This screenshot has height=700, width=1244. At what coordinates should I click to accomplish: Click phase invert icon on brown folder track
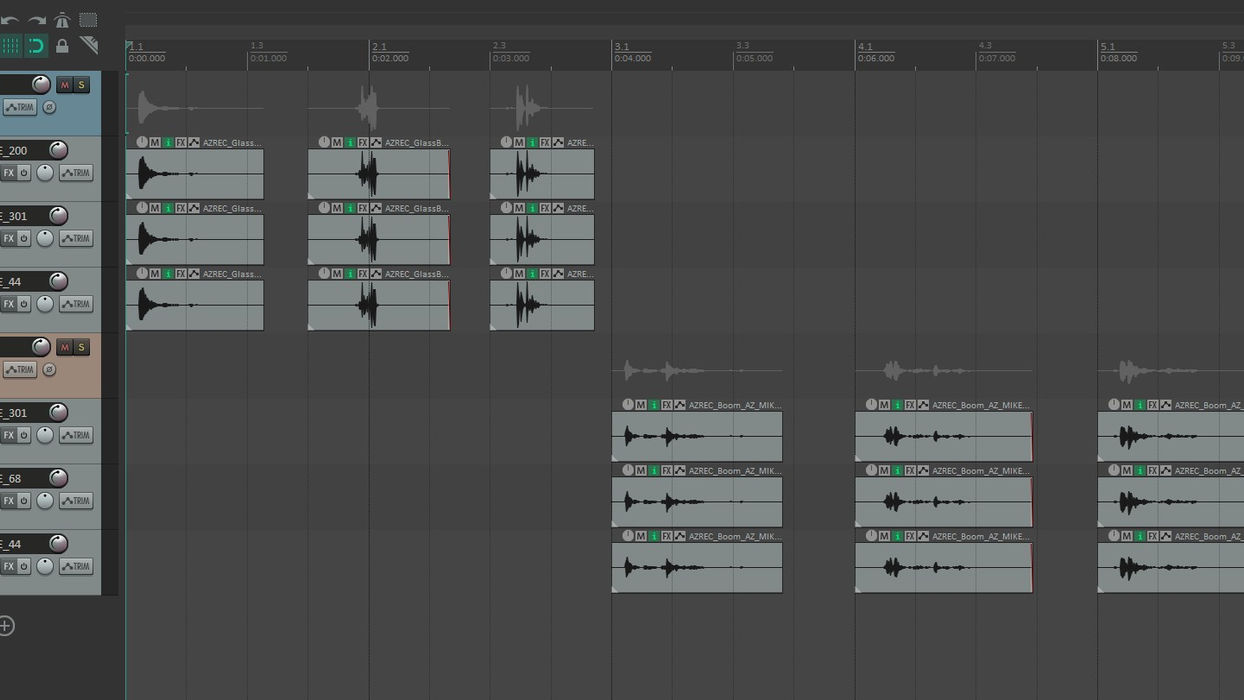tap(49, 370)
